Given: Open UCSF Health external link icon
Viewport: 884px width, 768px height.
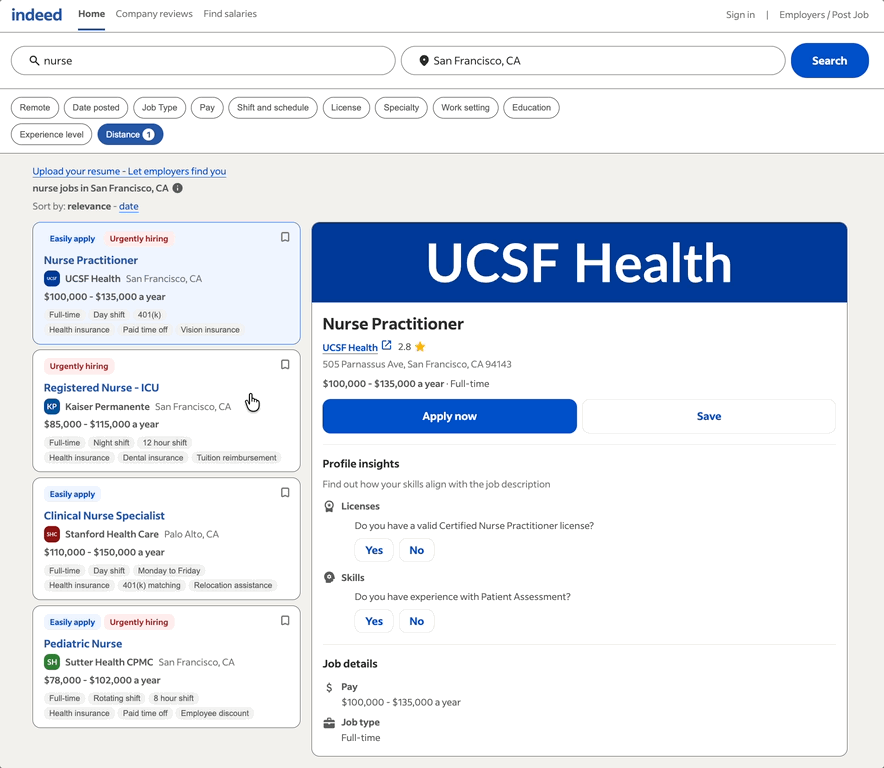Looking at the screenshot, I should pyautogui.click(x=387, y=345).
